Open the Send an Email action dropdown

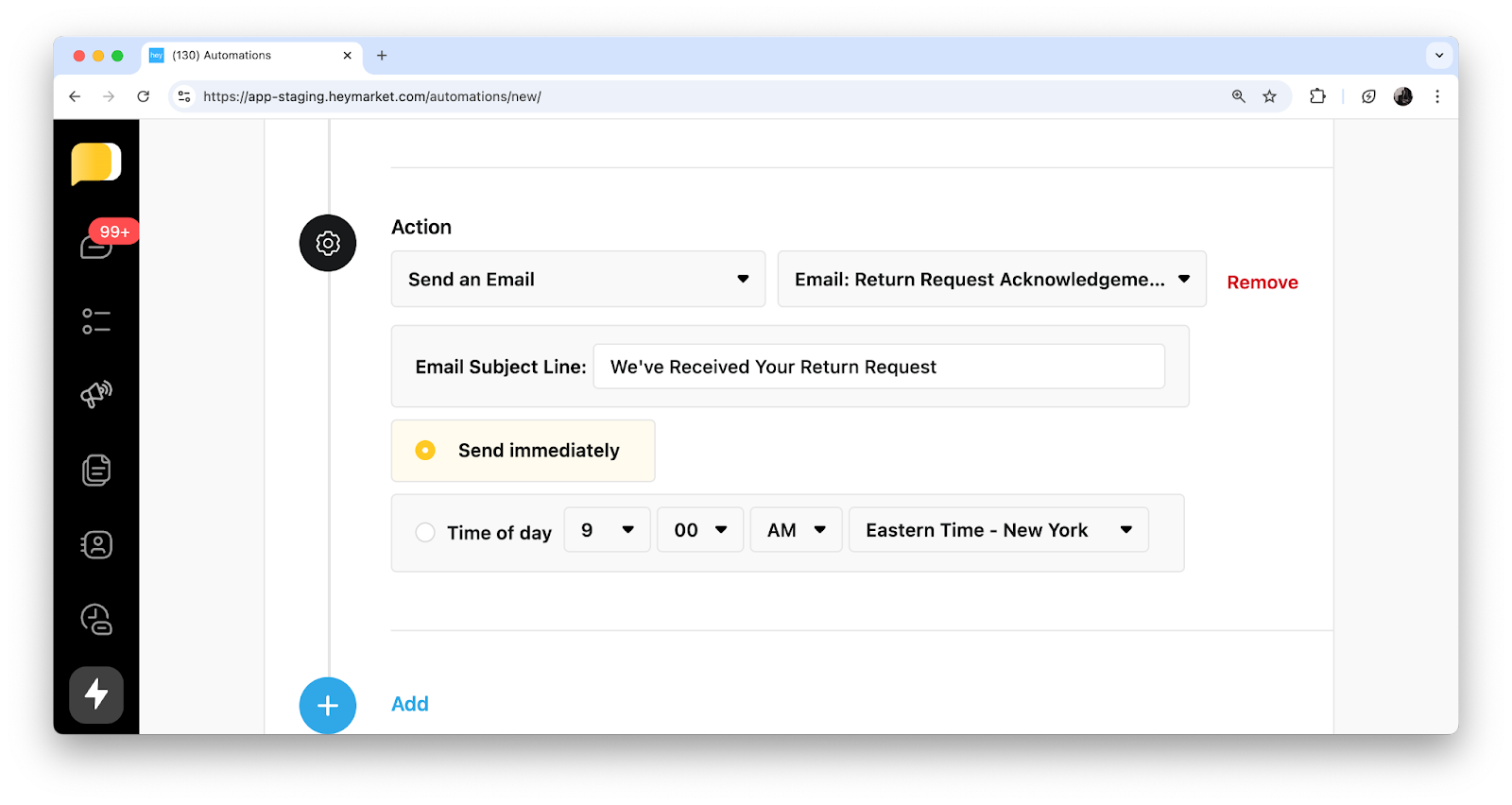coord(577,280)
